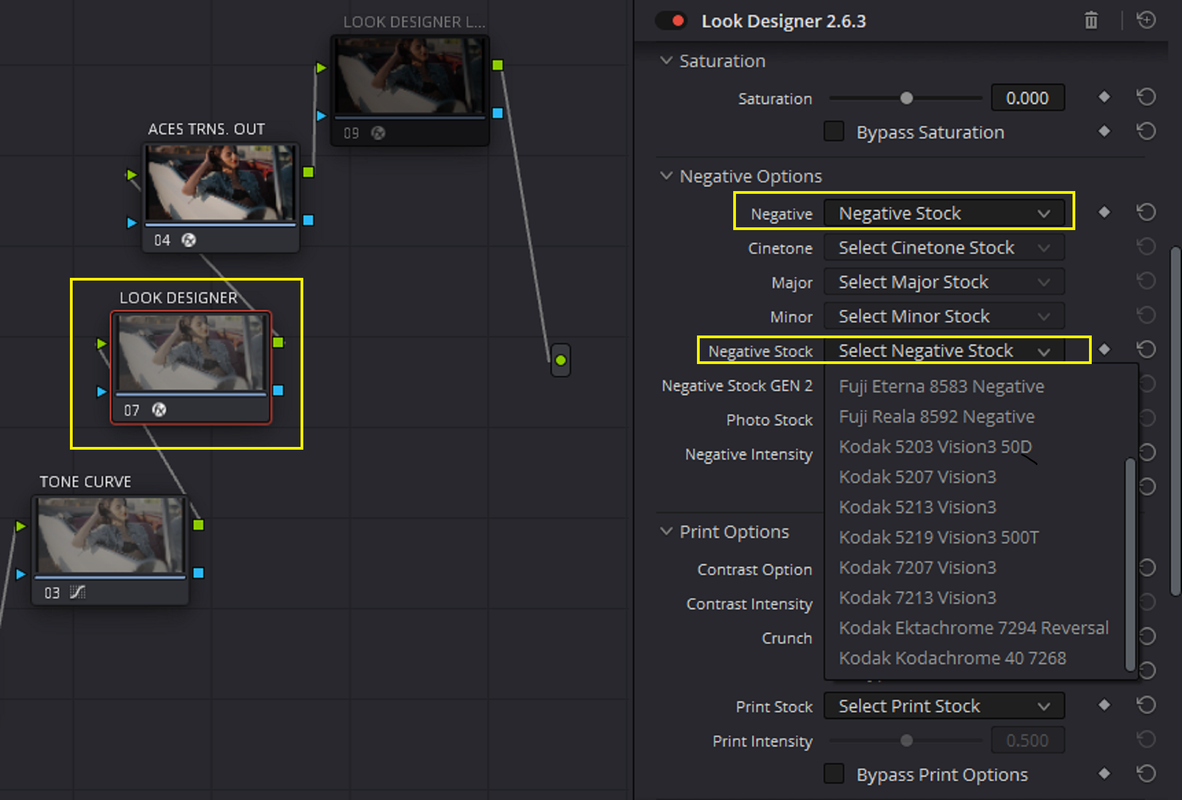Click the Look Designer panel vertical scrollbar

(1175, 421)
